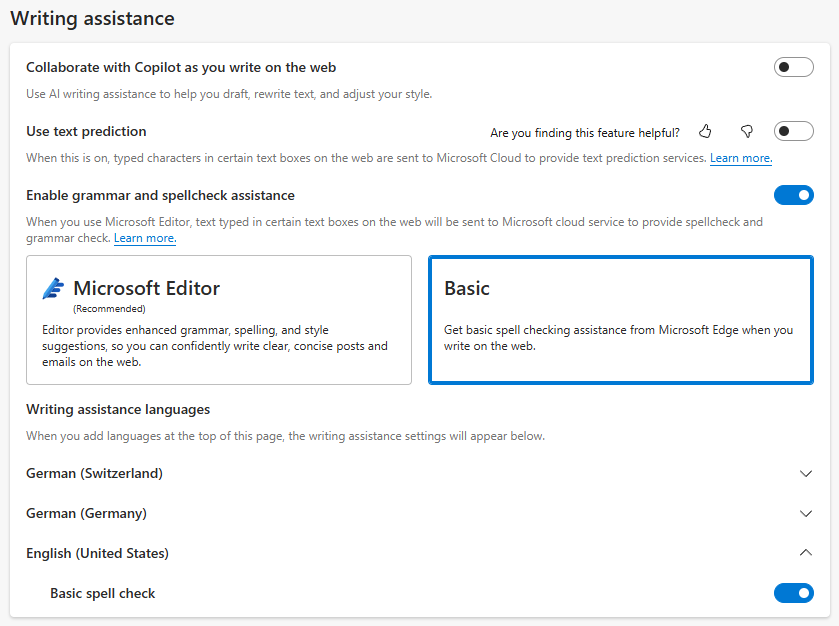Click the Microsoft Editor pen logo
Screen dimensions: 839x626
click(x=53, y=289)
